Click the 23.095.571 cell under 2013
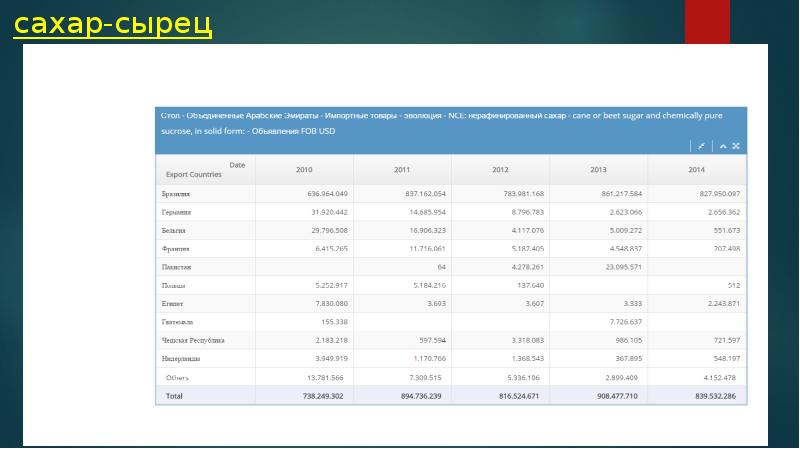The height and width of the screenshot is (449, 800). coord(623,267)
